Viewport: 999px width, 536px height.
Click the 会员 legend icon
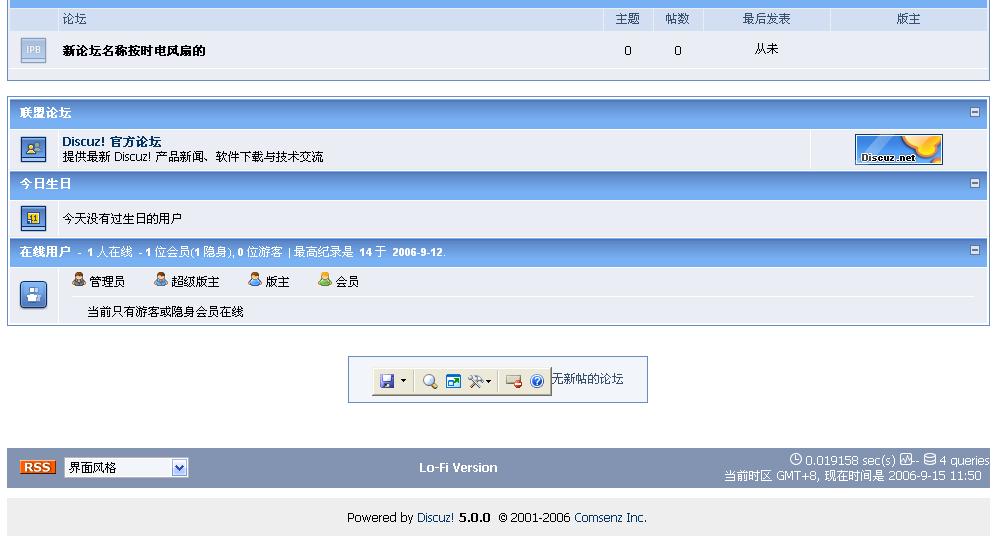pyautogui.click(x=325, y=279)
